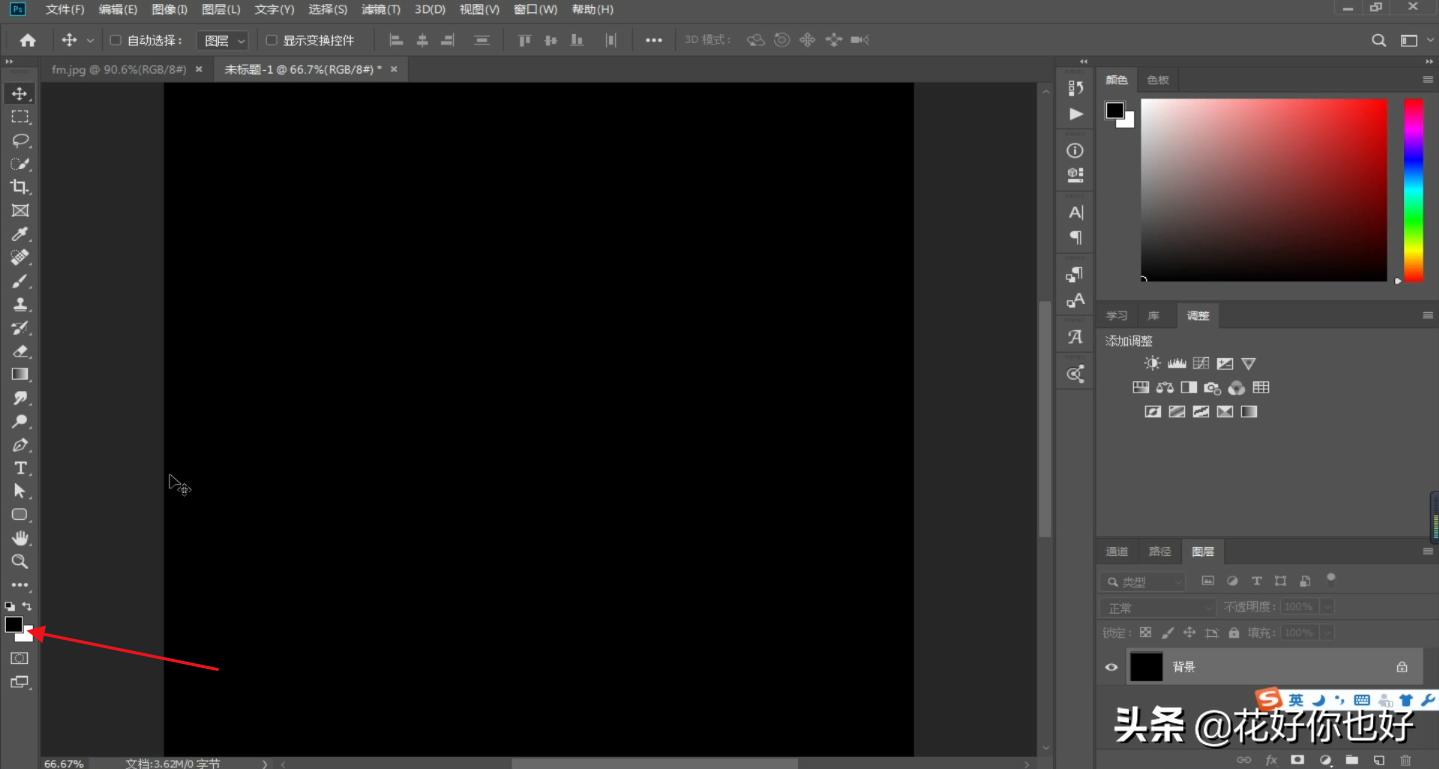
Task: Click the 背景 layer thumbnail
Action: tap(1146, 667)
